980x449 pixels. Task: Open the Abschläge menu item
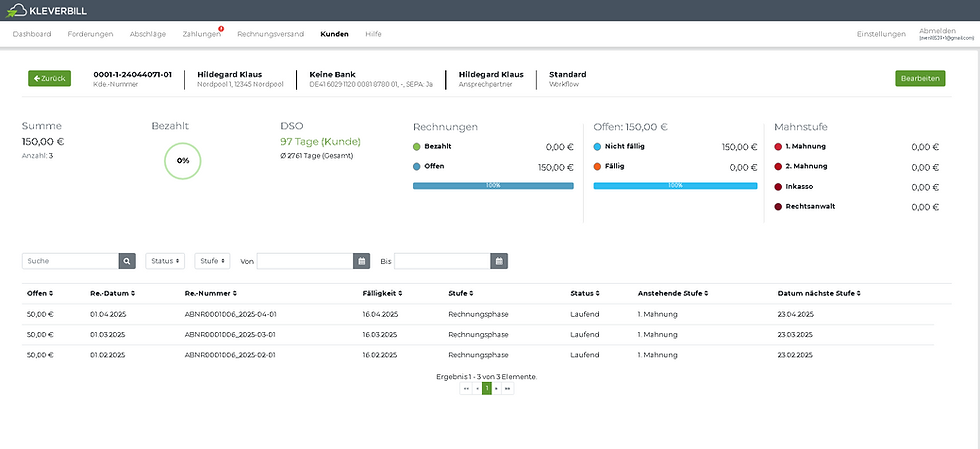point(148,34)
